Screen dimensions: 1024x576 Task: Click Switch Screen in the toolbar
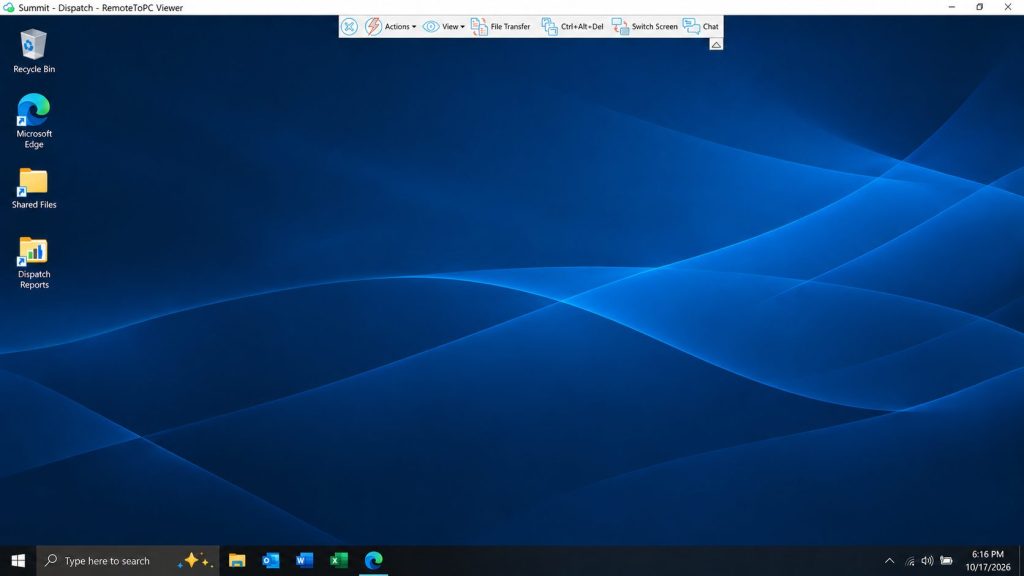pos(645,27)
